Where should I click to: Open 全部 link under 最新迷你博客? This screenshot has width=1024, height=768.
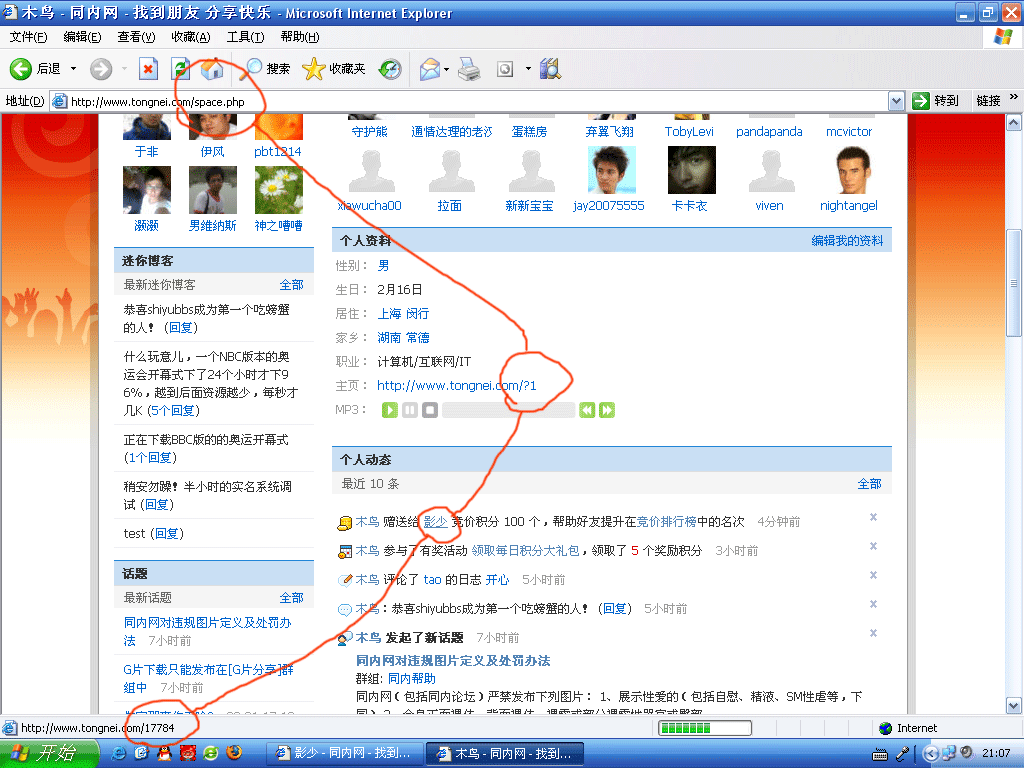(291, 285)
